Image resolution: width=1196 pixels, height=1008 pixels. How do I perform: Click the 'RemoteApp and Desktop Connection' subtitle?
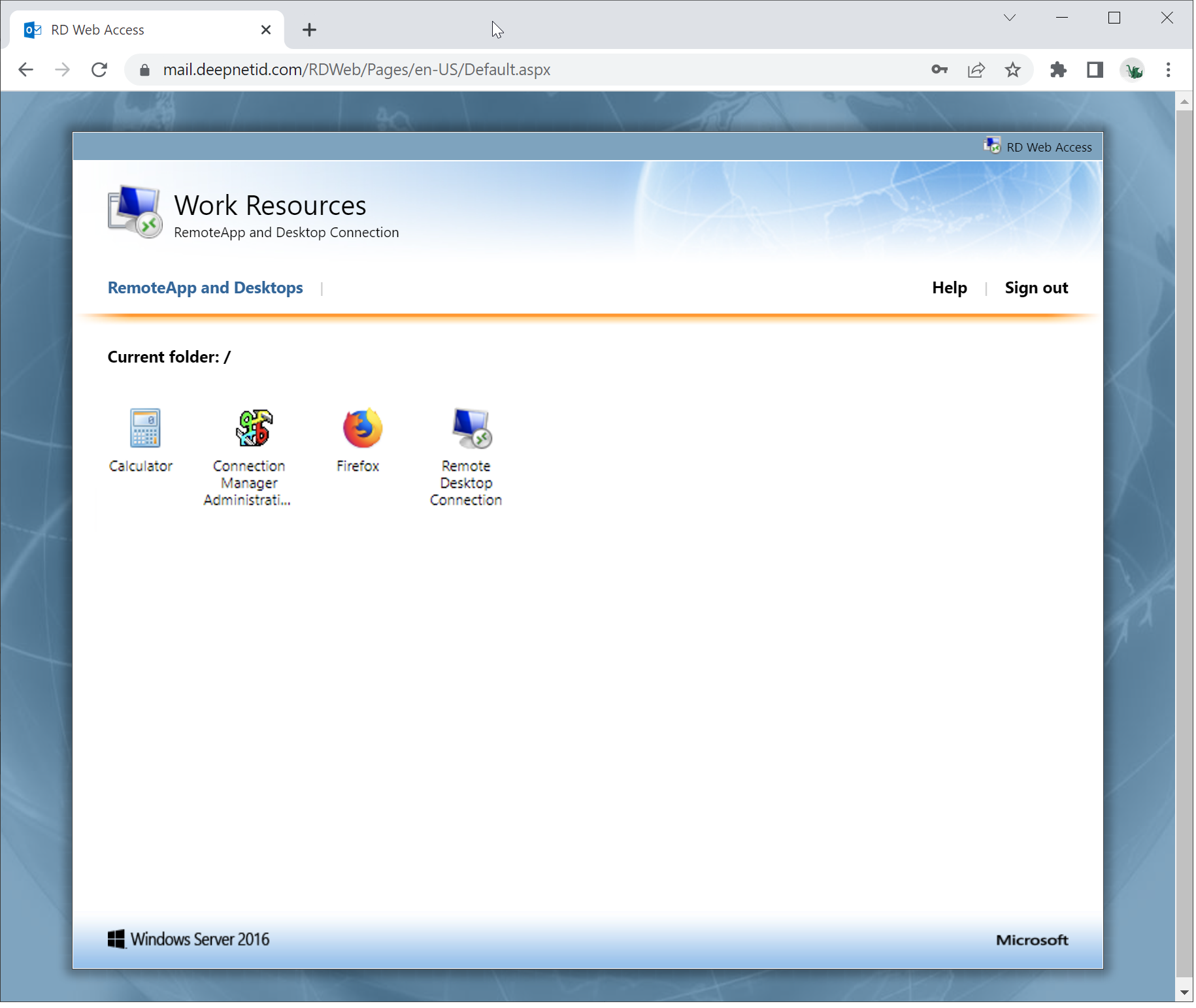[x=286, y=233]
